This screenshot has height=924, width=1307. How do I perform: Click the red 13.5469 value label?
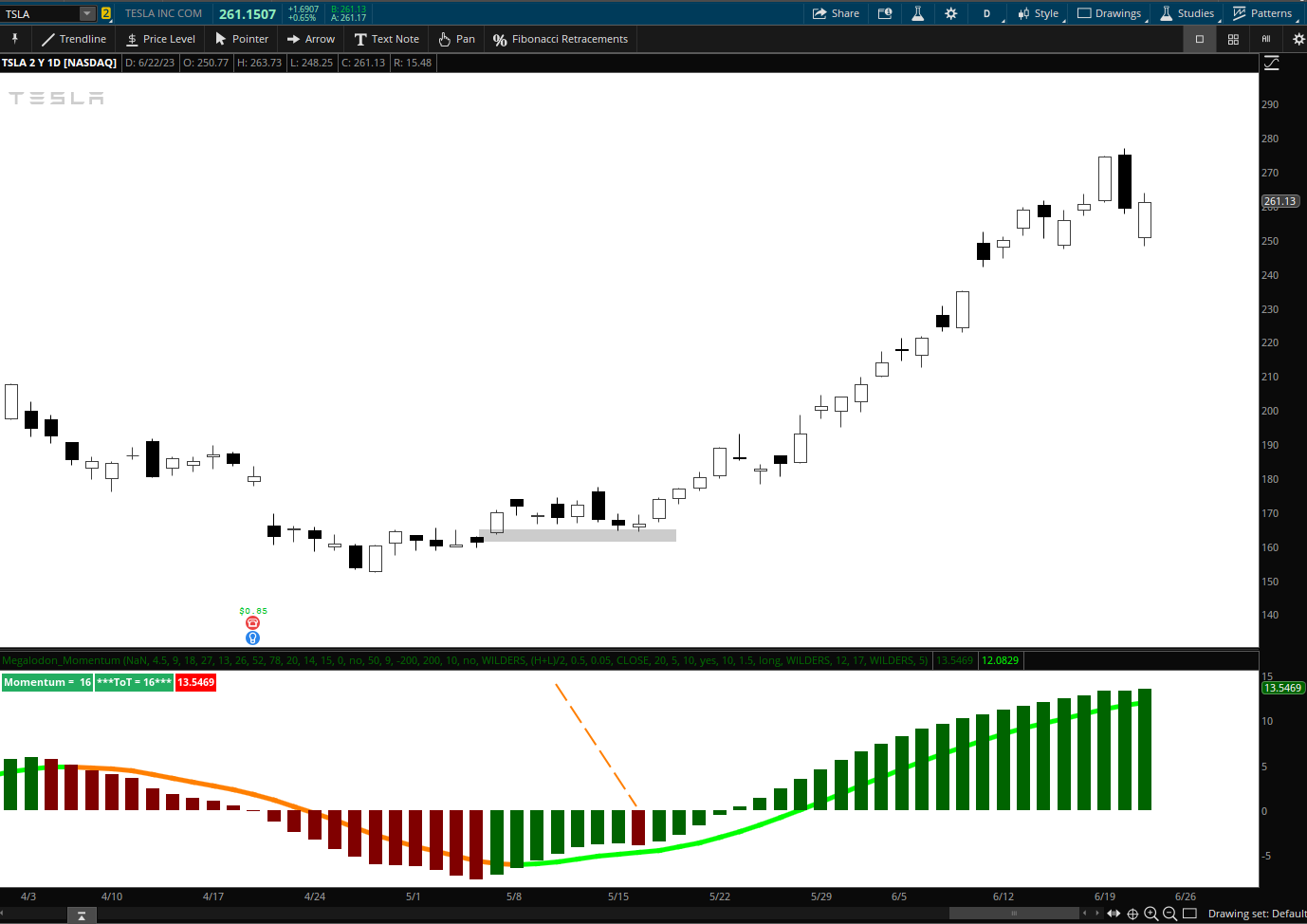195,682
